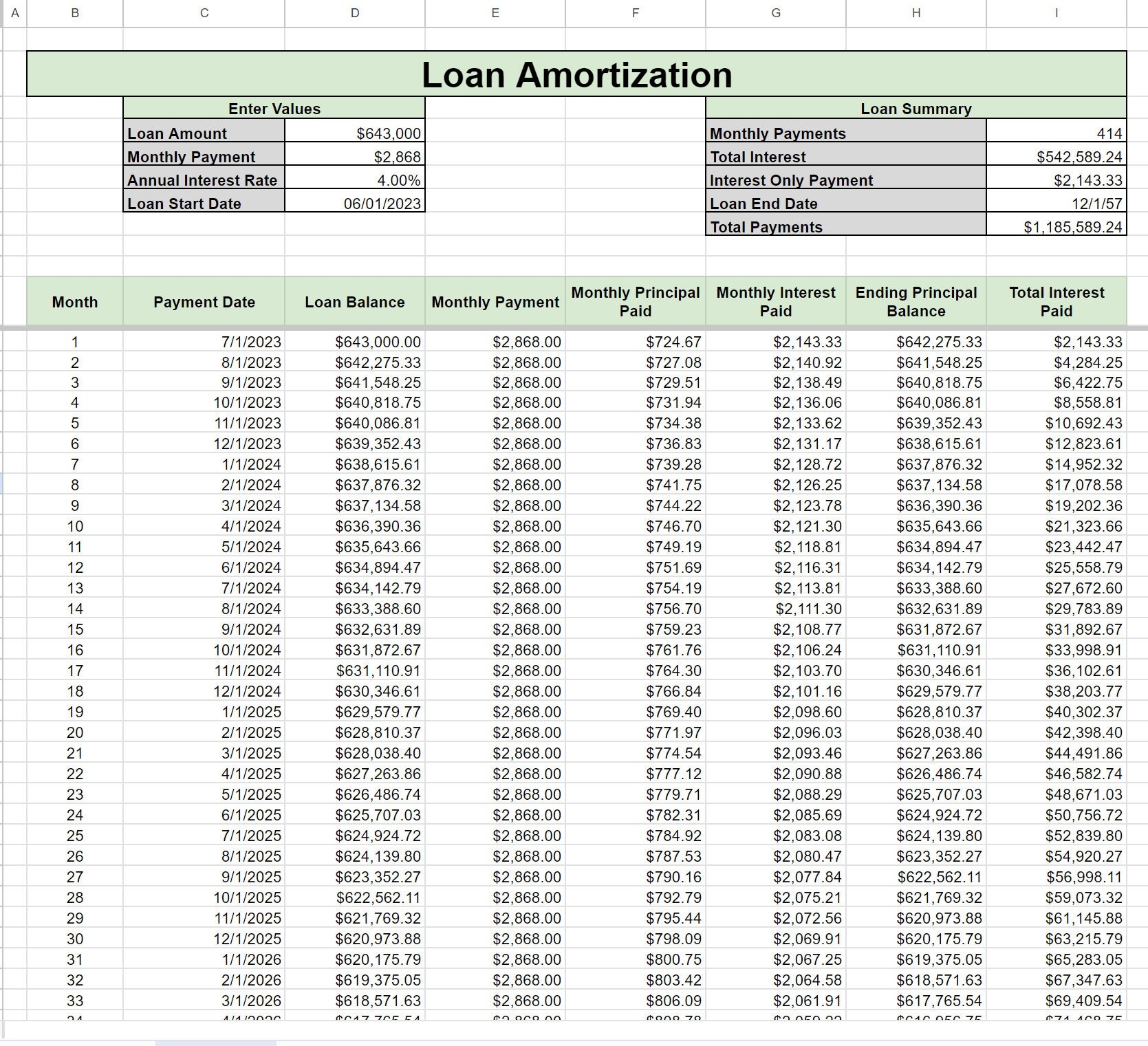Select the Loan Amortization title cell
The height and width of the screenshot is (1046, 1148).
point(578,76)
